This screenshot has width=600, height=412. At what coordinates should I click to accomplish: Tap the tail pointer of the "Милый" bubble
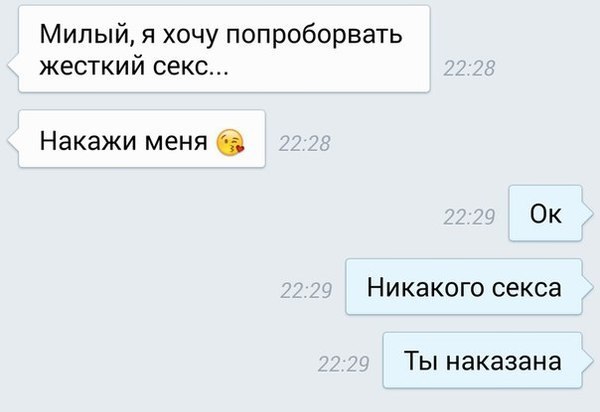coord(13,65)
